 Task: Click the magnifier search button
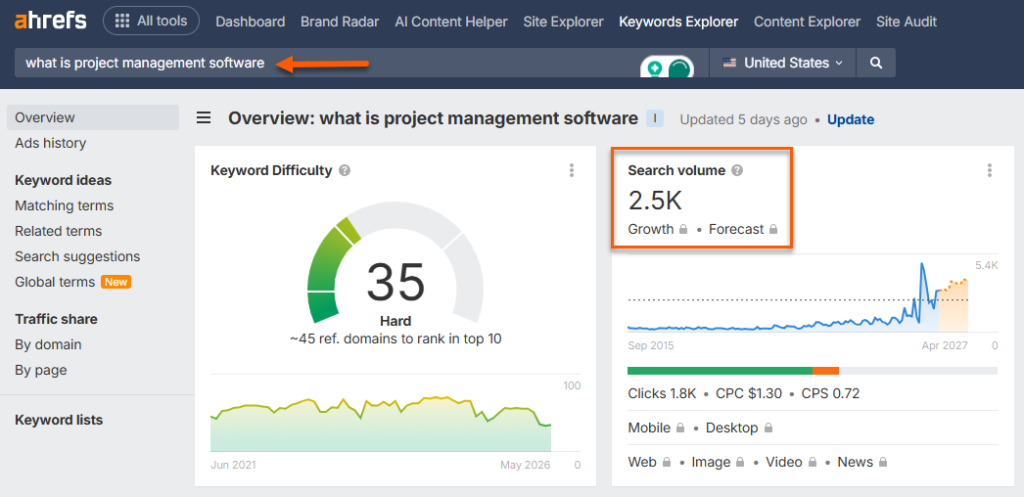876,63
